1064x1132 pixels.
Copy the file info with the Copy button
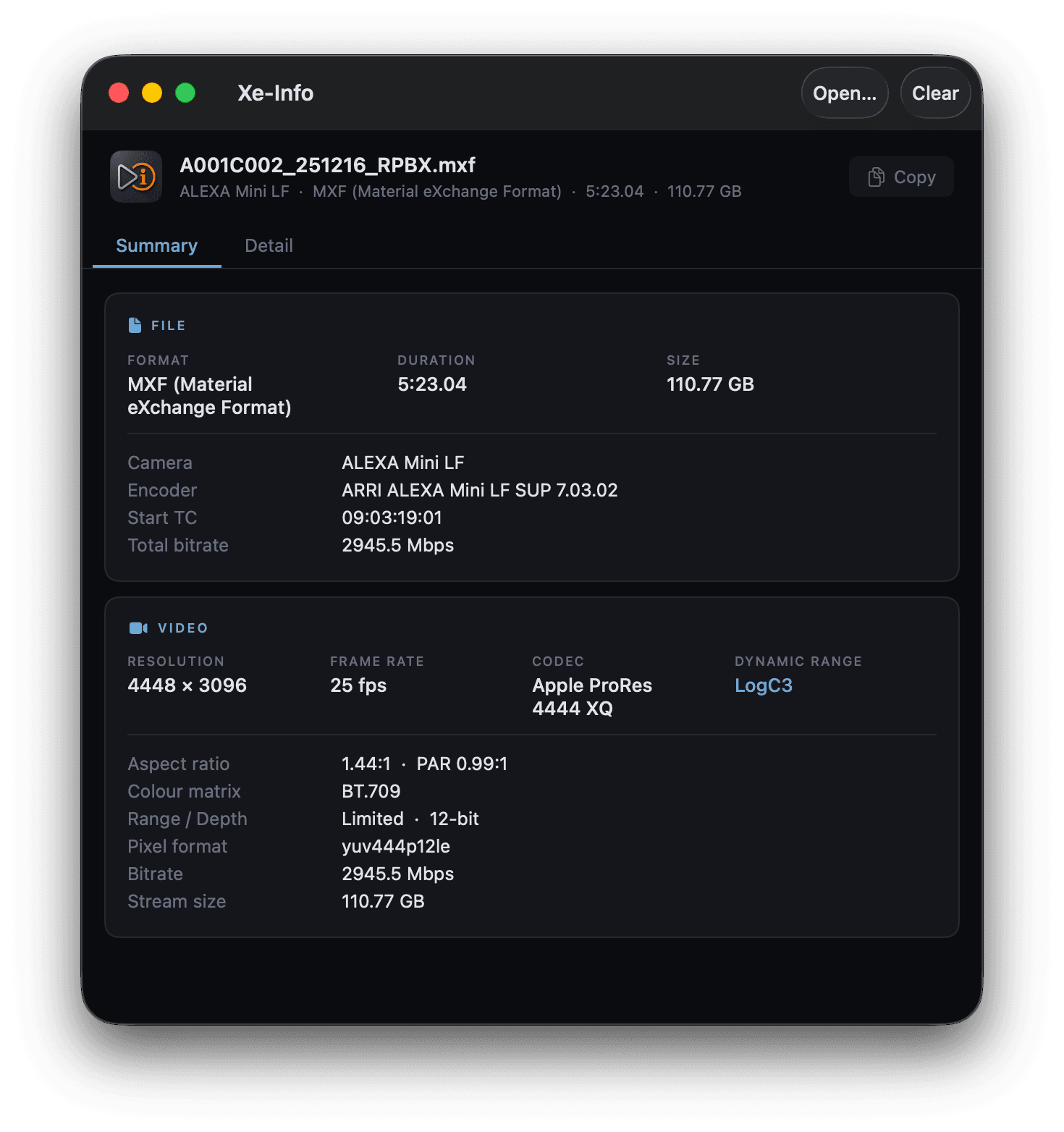(901, 177)
